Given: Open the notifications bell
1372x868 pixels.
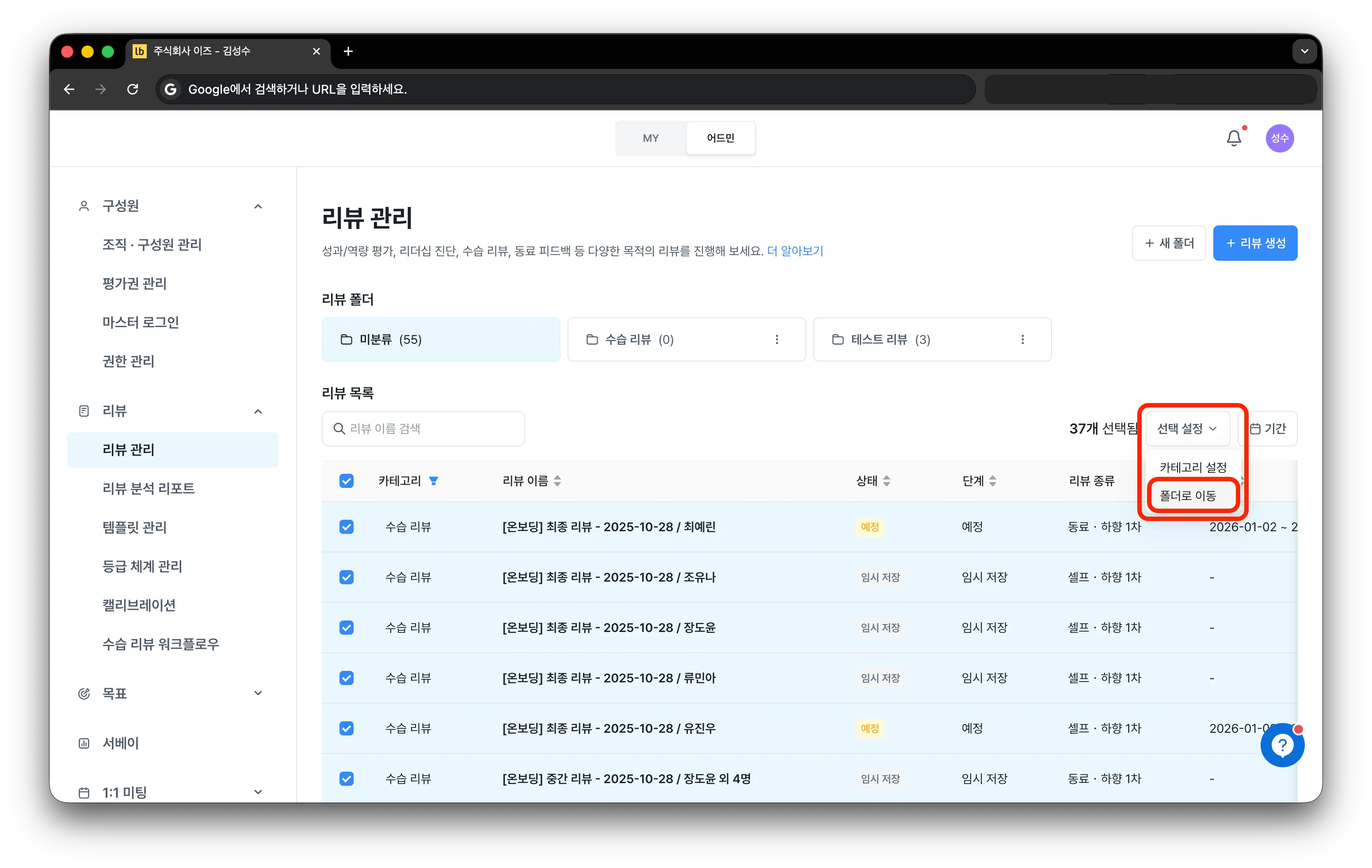Looking at the screenshot, I should [x=1234, y=138].
